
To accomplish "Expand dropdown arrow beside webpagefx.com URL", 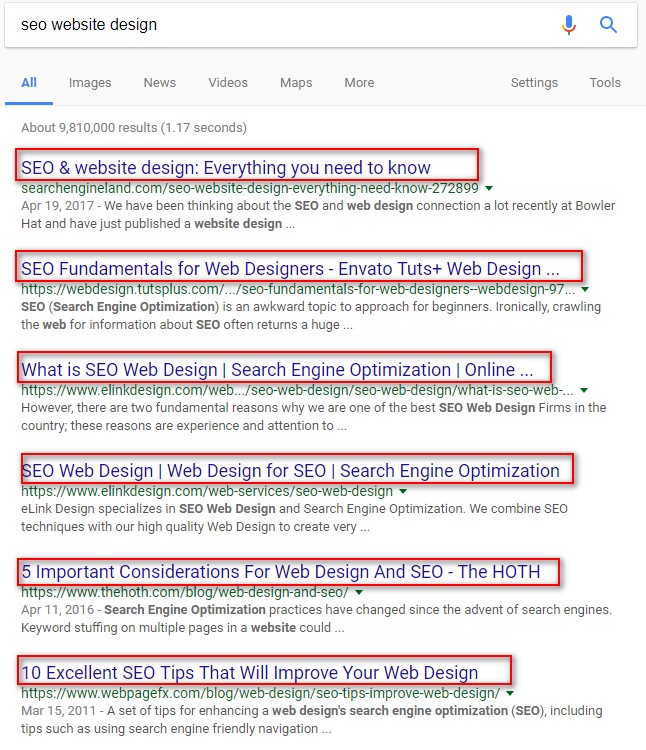I will [x=510, y=693].
